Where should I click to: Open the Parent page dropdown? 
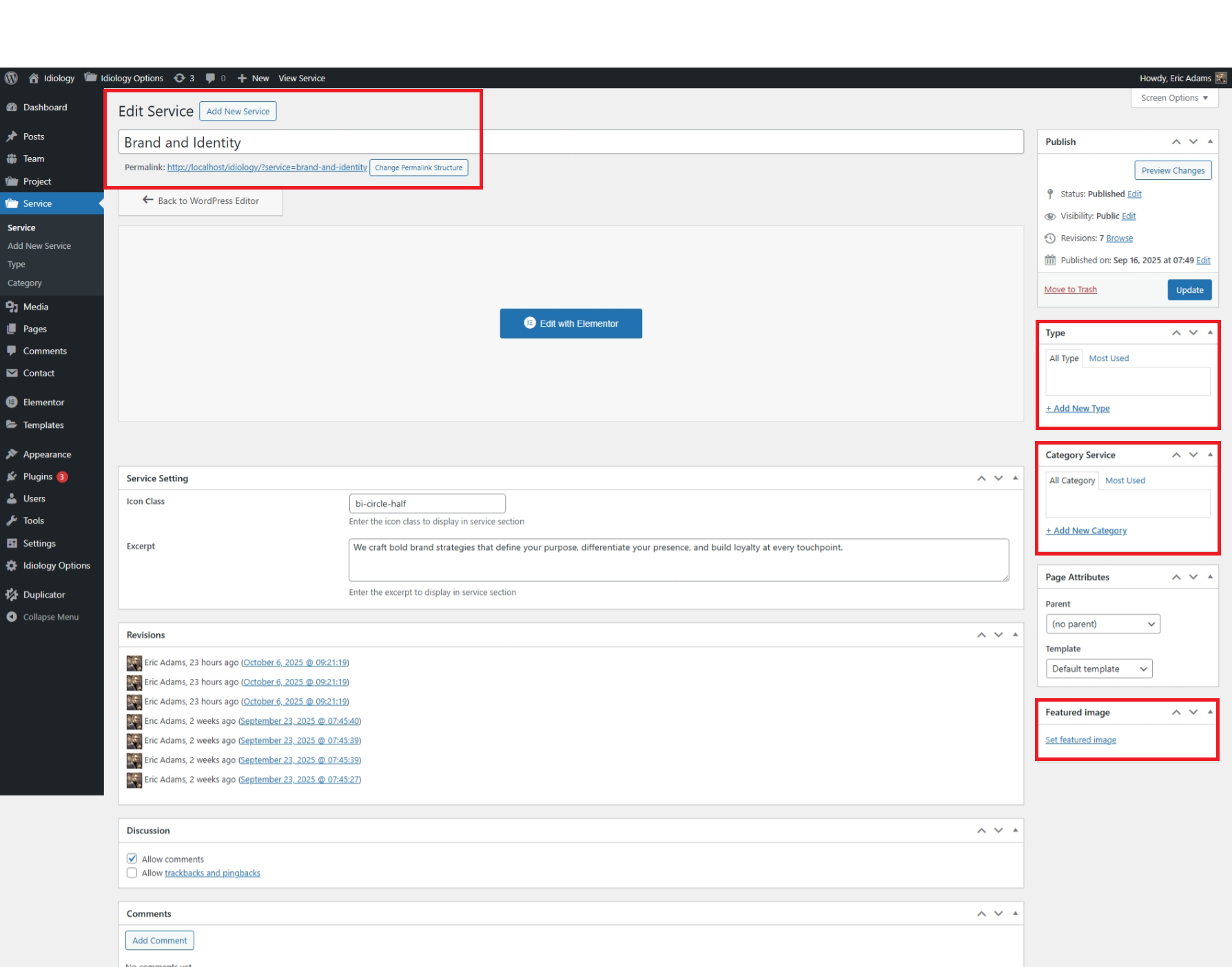point(1102,624)
